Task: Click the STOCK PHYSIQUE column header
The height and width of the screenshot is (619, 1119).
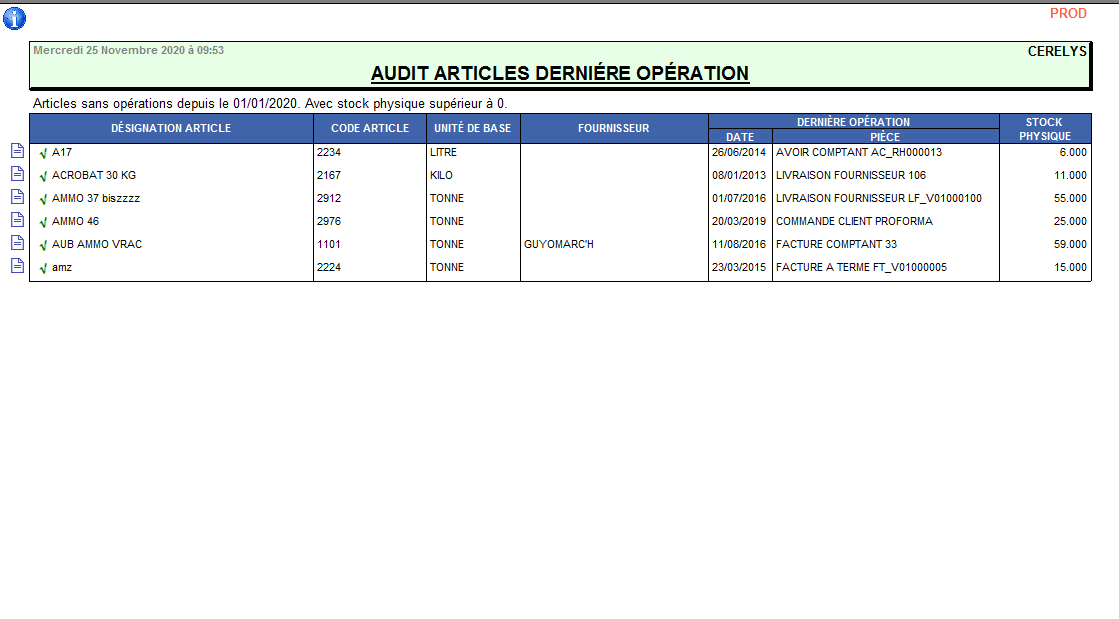Action: [1044, 129]
